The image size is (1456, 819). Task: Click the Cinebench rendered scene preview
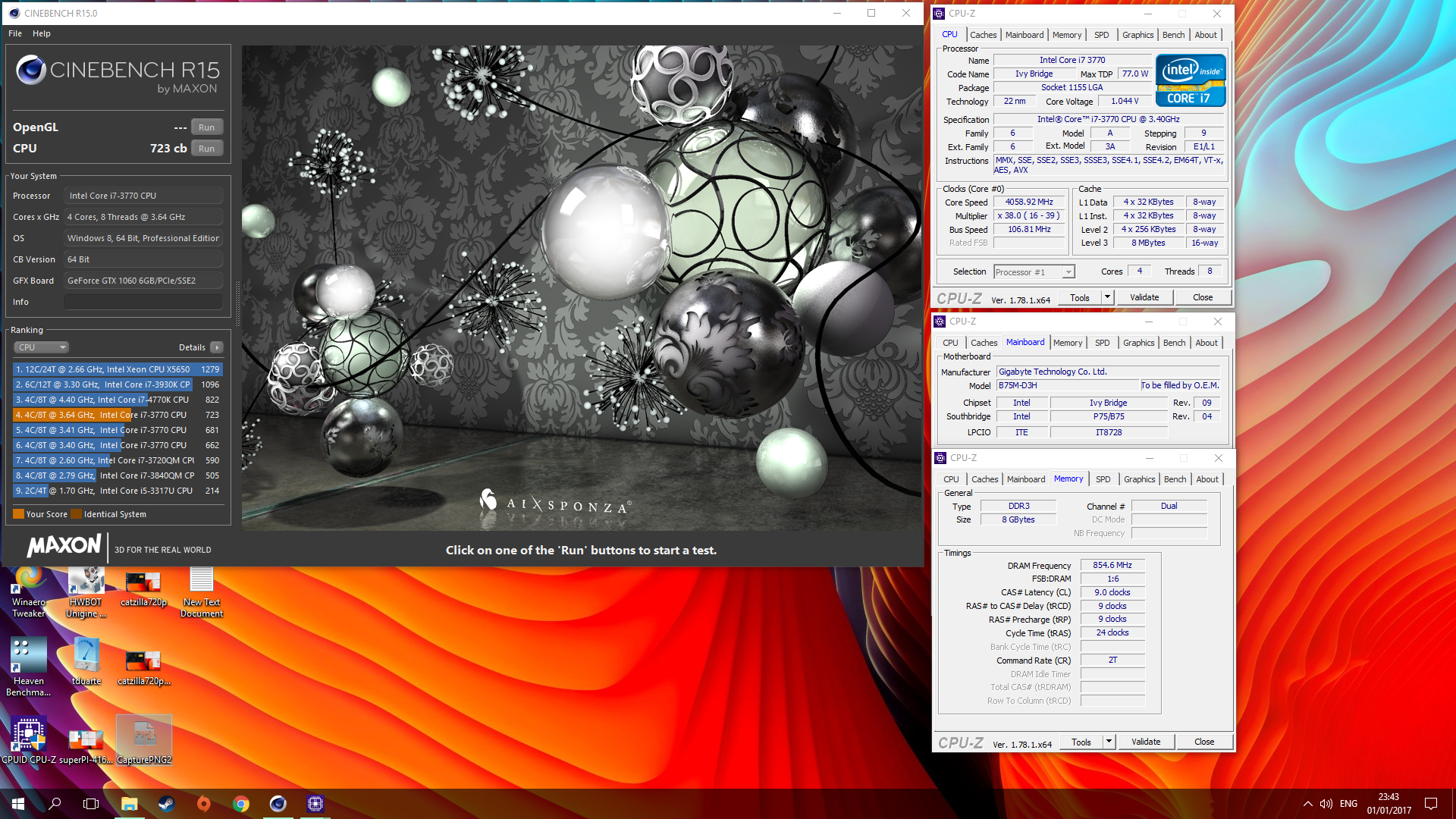point(582,288)
